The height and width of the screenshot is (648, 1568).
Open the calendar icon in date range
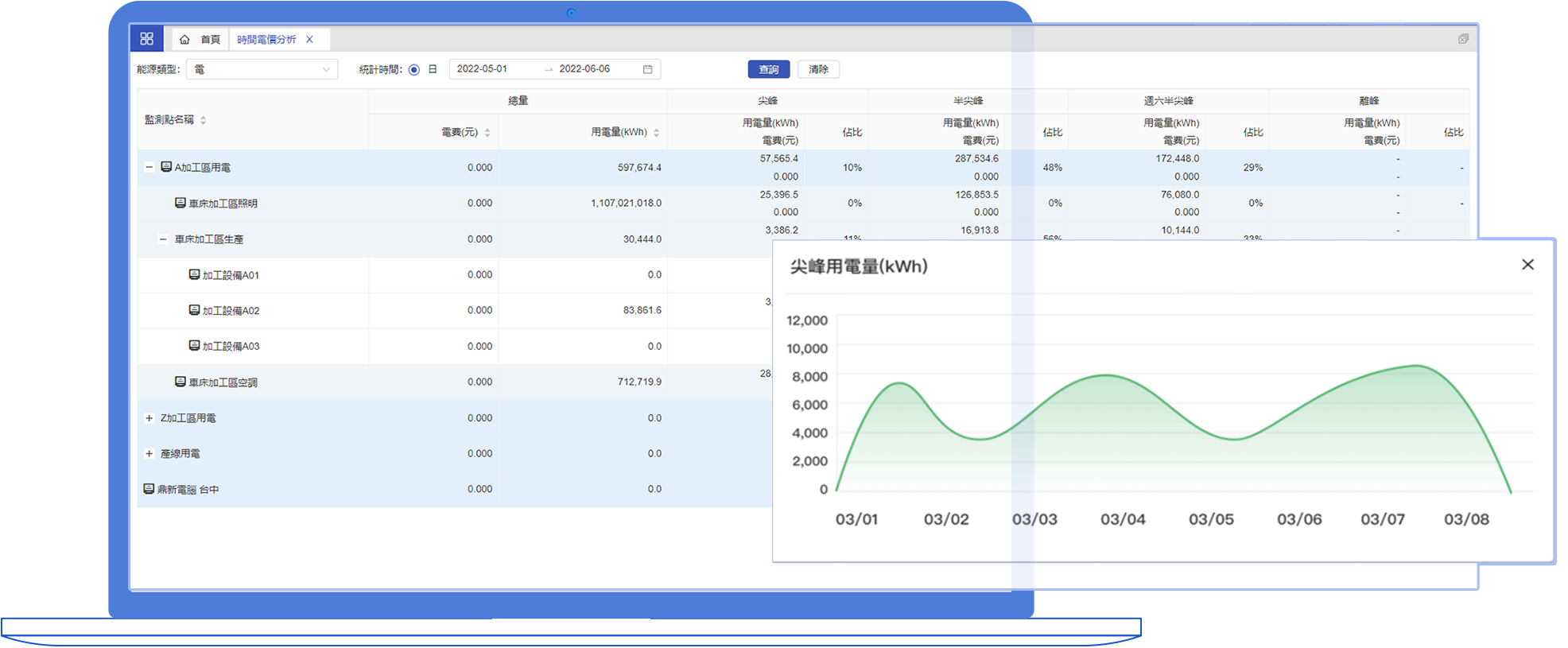pyautogui.click(x=647, y=70)
